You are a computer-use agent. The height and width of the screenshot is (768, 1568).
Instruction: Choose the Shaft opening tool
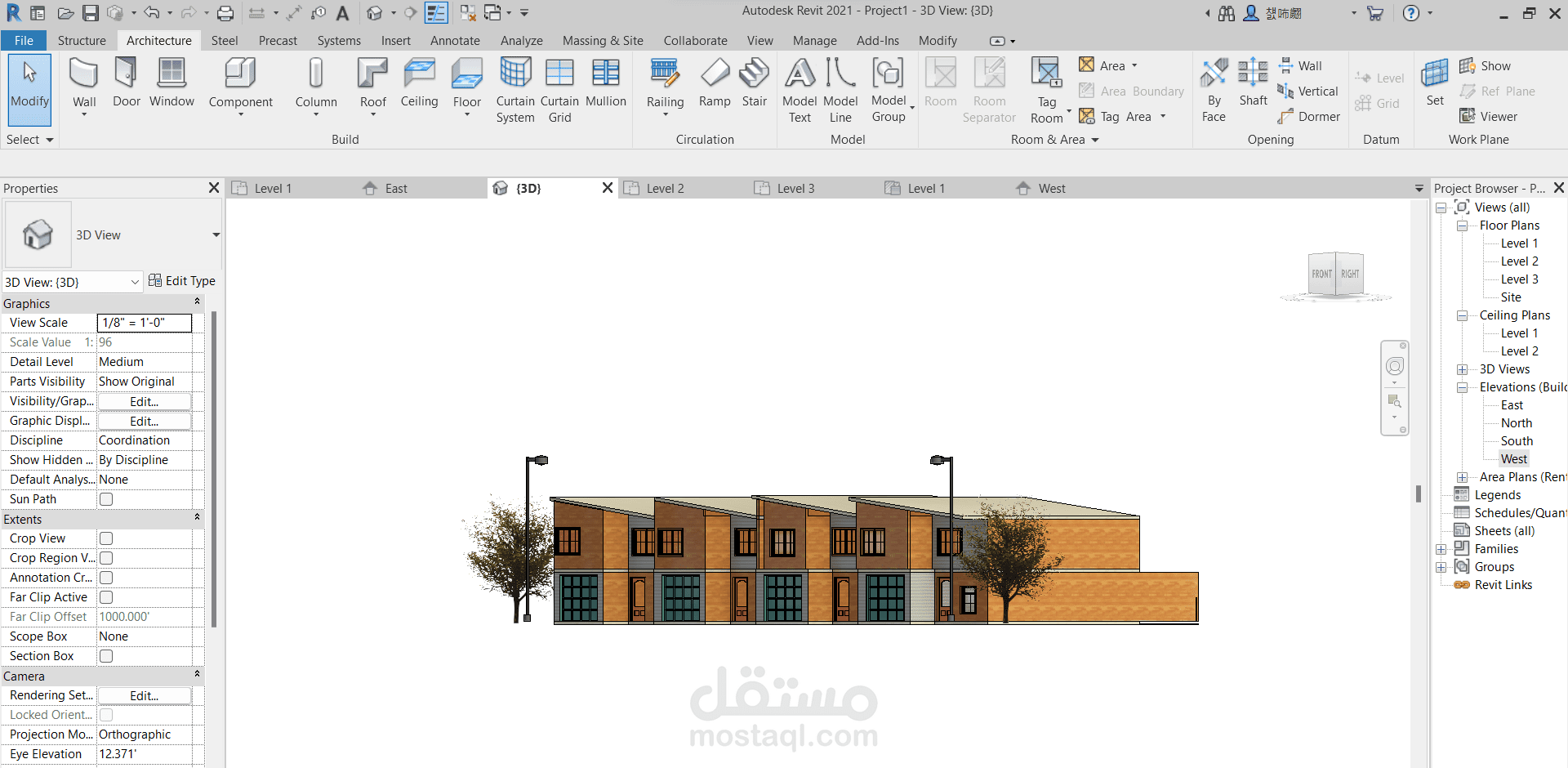click(x=1253, y=82)
